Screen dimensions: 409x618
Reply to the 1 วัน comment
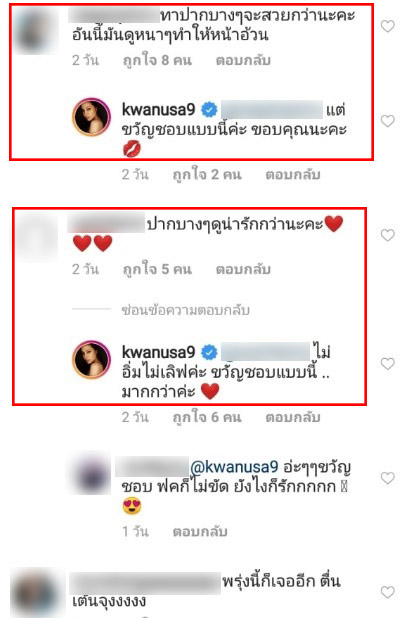point(200,532)
